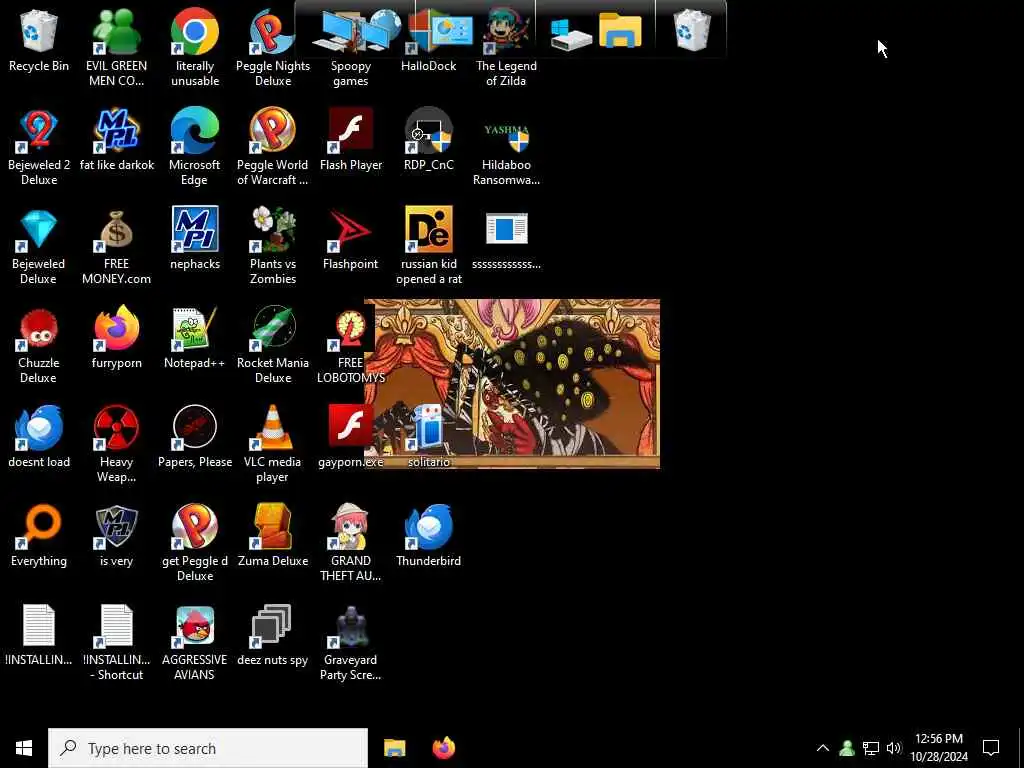Click the 'Type here to search' box
The width and height of the screenshot is (1024, 768).
point(208,748)
